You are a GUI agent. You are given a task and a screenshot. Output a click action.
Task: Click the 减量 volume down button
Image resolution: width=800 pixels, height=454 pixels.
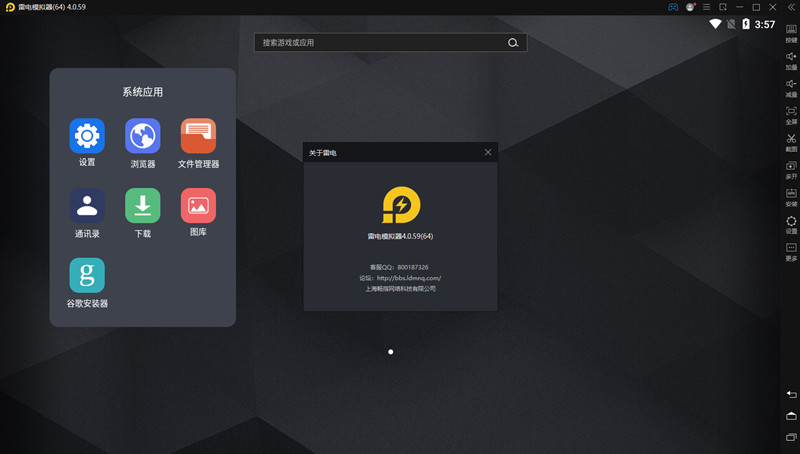pyautogui.click(x=791, y=88)
